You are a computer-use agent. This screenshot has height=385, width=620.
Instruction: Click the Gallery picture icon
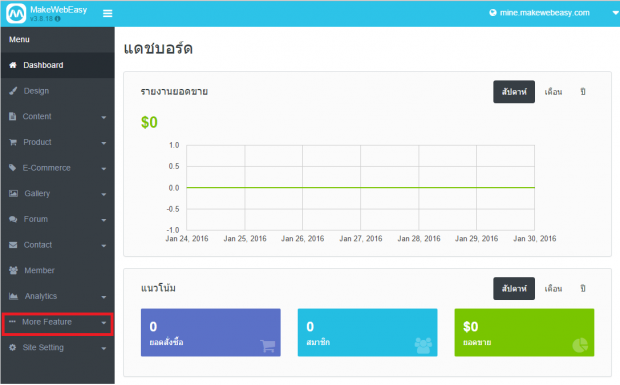(x=13, y=193)
